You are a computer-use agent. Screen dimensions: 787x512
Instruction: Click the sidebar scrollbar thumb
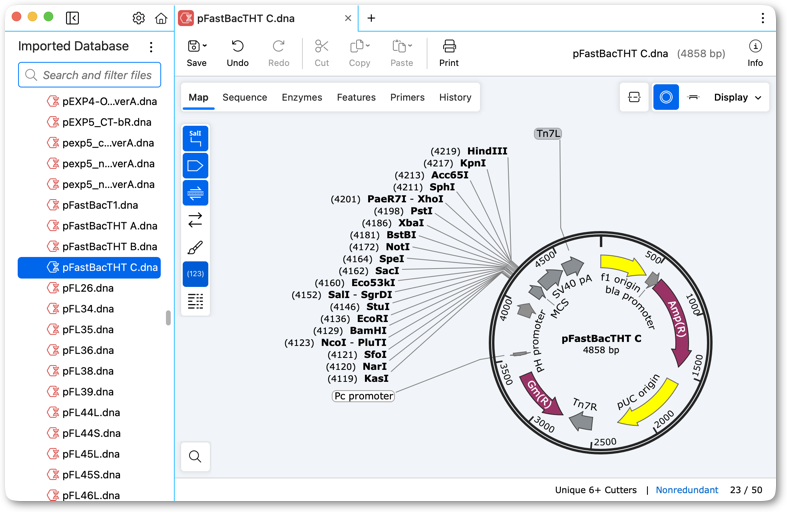[x=168, y=318]
